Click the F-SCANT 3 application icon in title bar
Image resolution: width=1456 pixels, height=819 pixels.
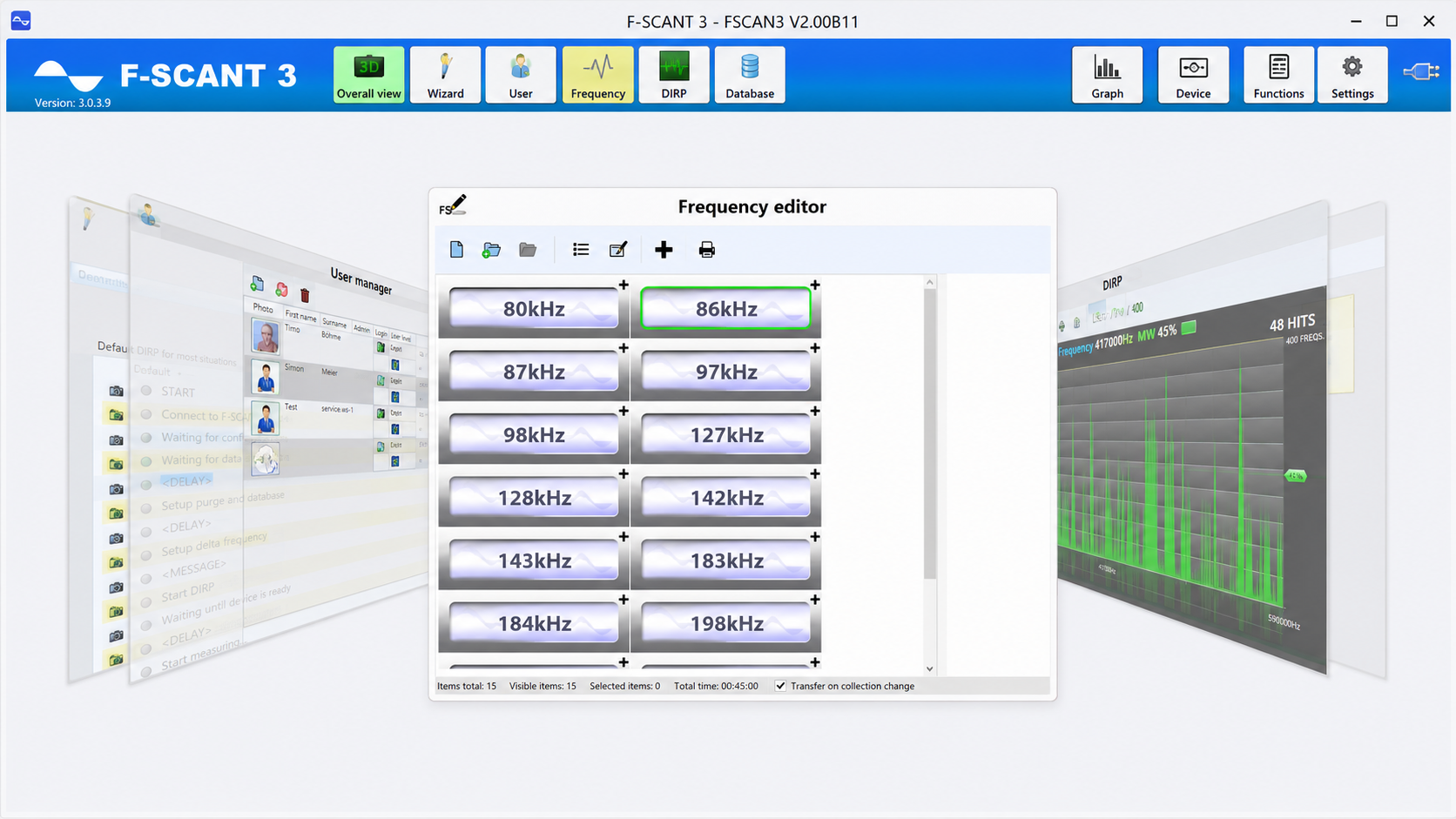pos(21,20)
